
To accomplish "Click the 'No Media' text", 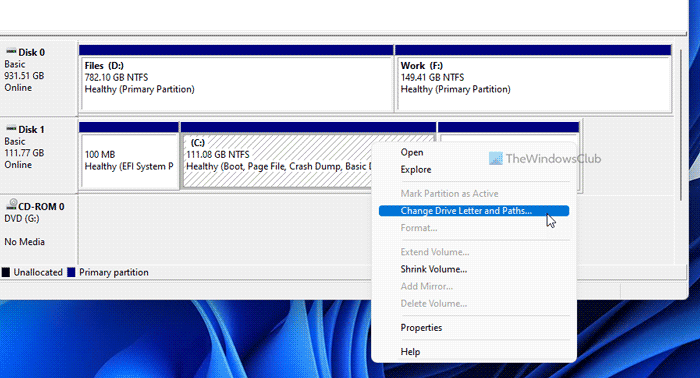I will [x=25, y=242].
